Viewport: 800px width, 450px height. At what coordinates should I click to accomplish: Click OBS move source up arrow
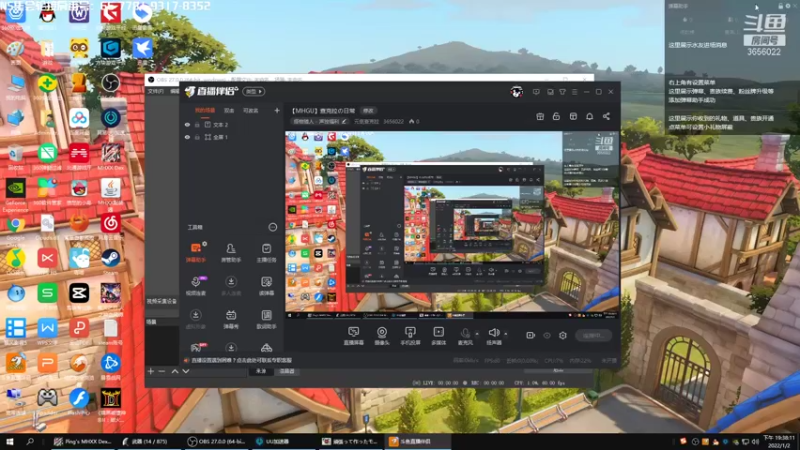pyautogui.click(x=175, y=371)
